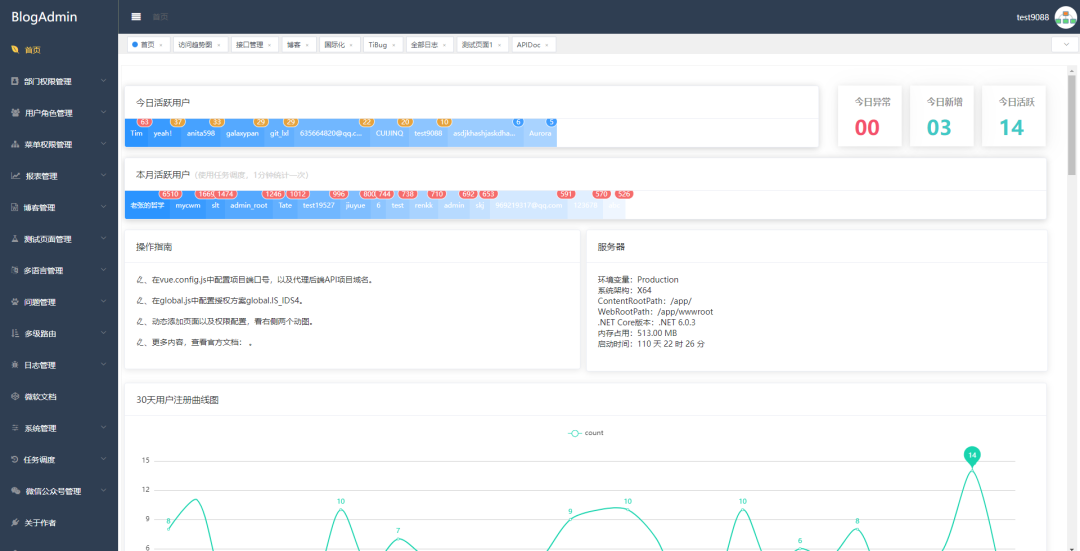Viewport: 1080px width, 551px height.
Task: Click the hamburger sidebar collapse icon
Action: pos(136,17)
